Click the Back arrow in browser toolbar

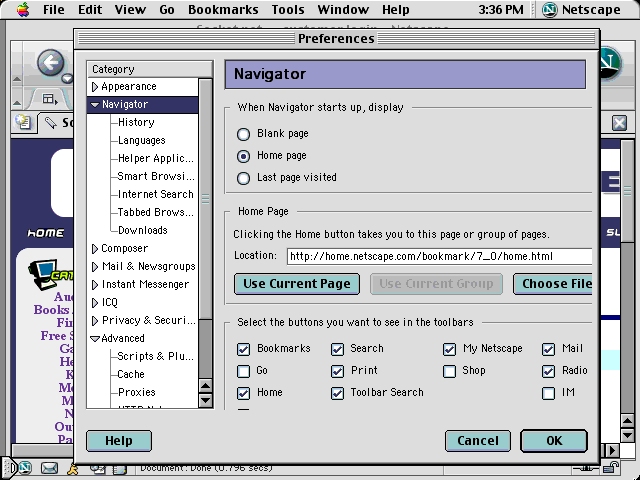point(51,63)
